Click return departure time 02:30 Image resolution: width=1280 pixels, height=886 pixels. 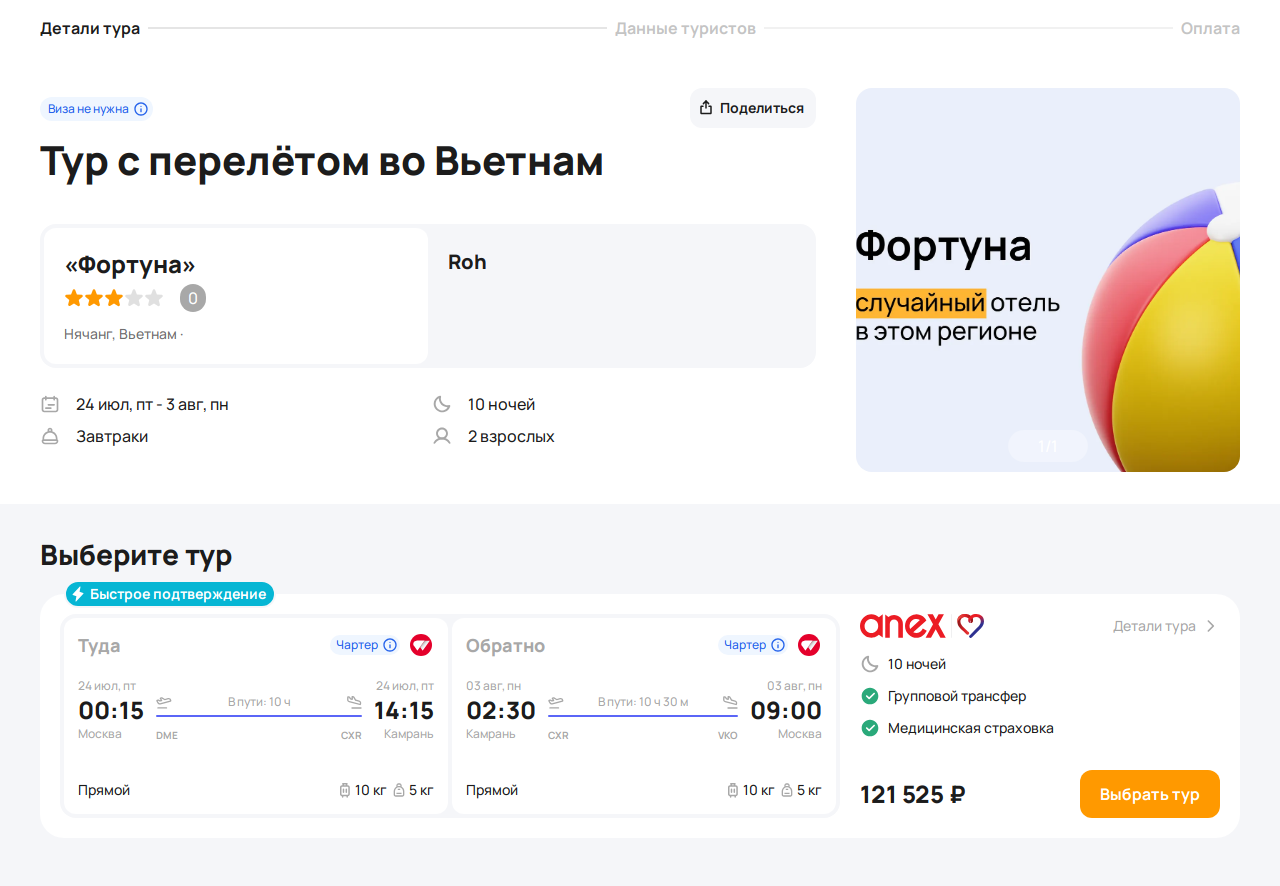(x=501, y=711)
